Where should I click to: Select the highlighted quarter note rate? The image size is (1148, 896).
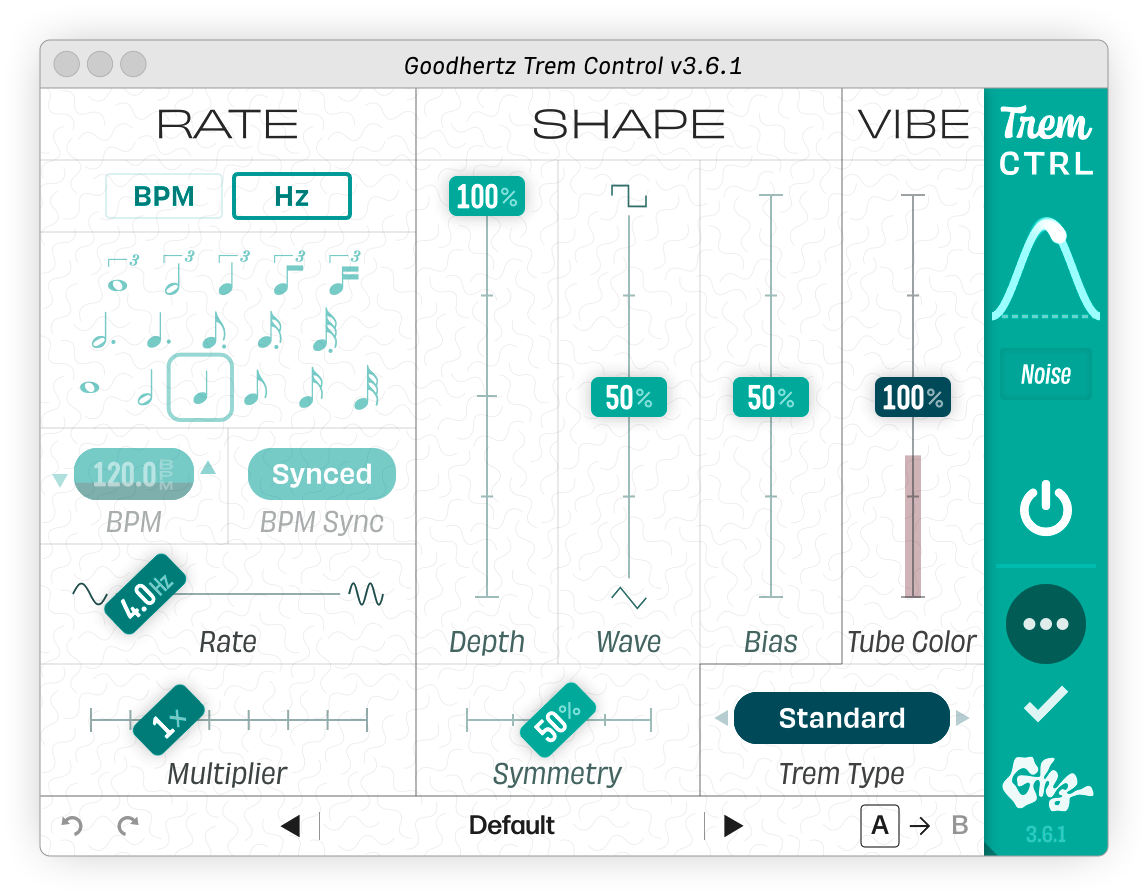(201, 387)
